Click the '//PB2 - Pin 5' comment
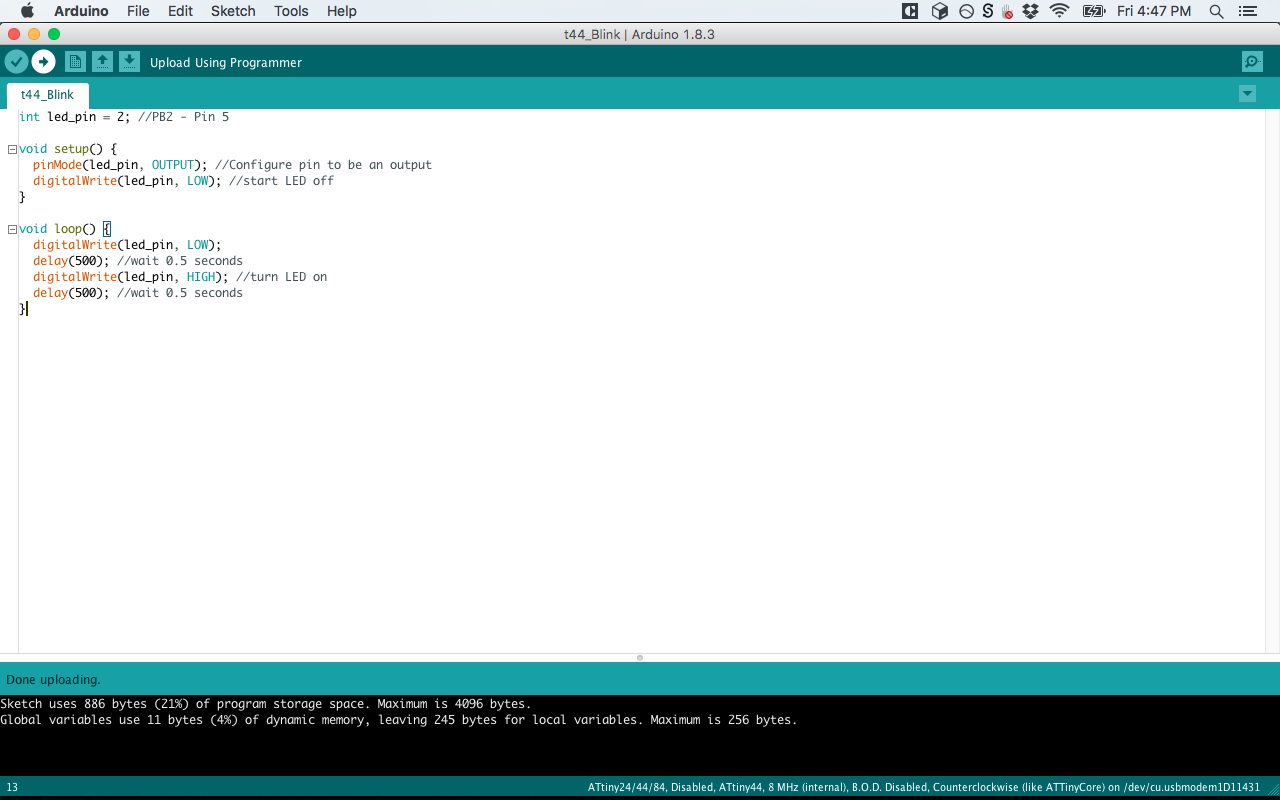Viewport: 1280px width, 800px height. (x=184, y=117)
